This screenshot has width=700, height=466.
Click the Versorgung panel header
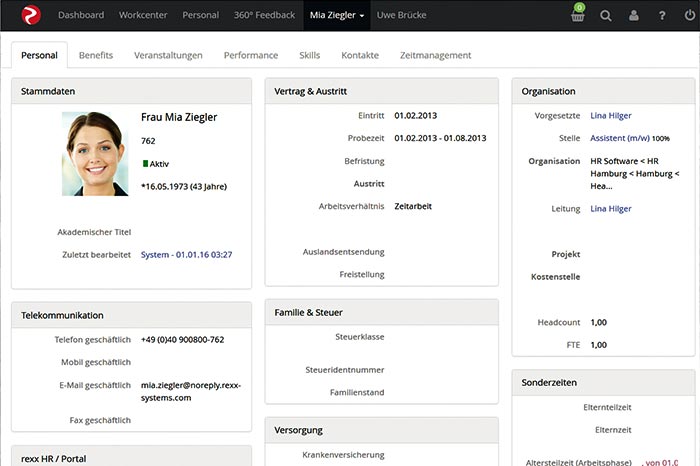click(382, 430)
